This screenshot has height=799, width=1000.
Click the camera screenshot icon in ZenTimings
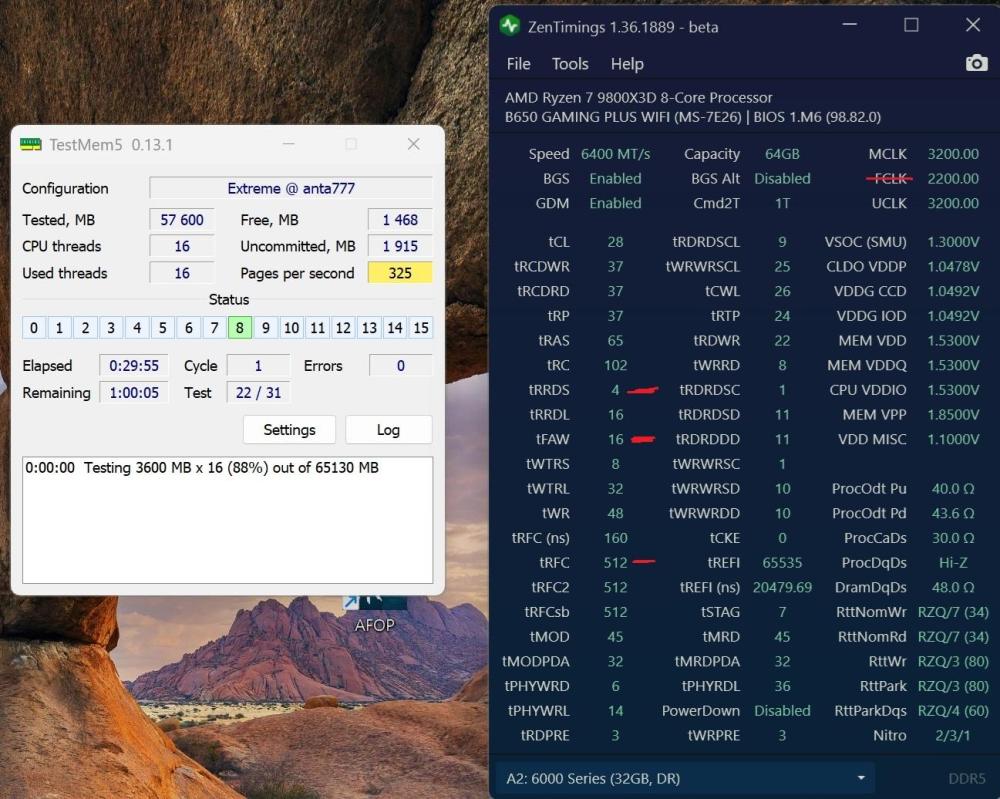[x=976, y=63]
